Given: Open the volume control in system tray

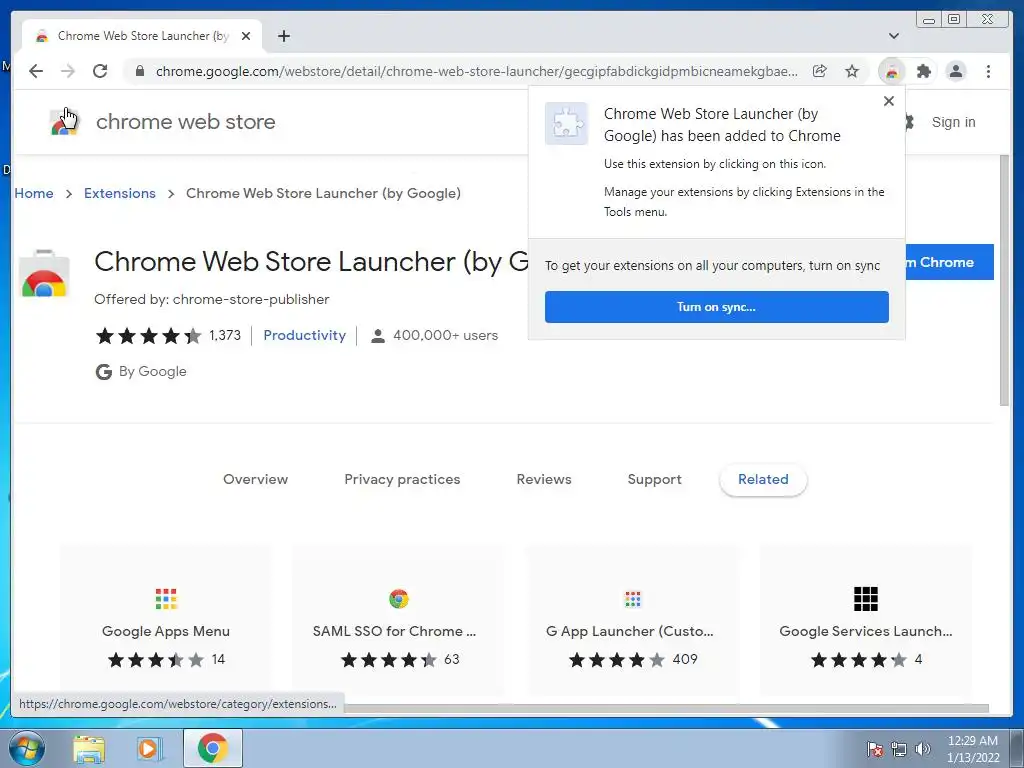Looking at the screenshot, I should point(923,749).
